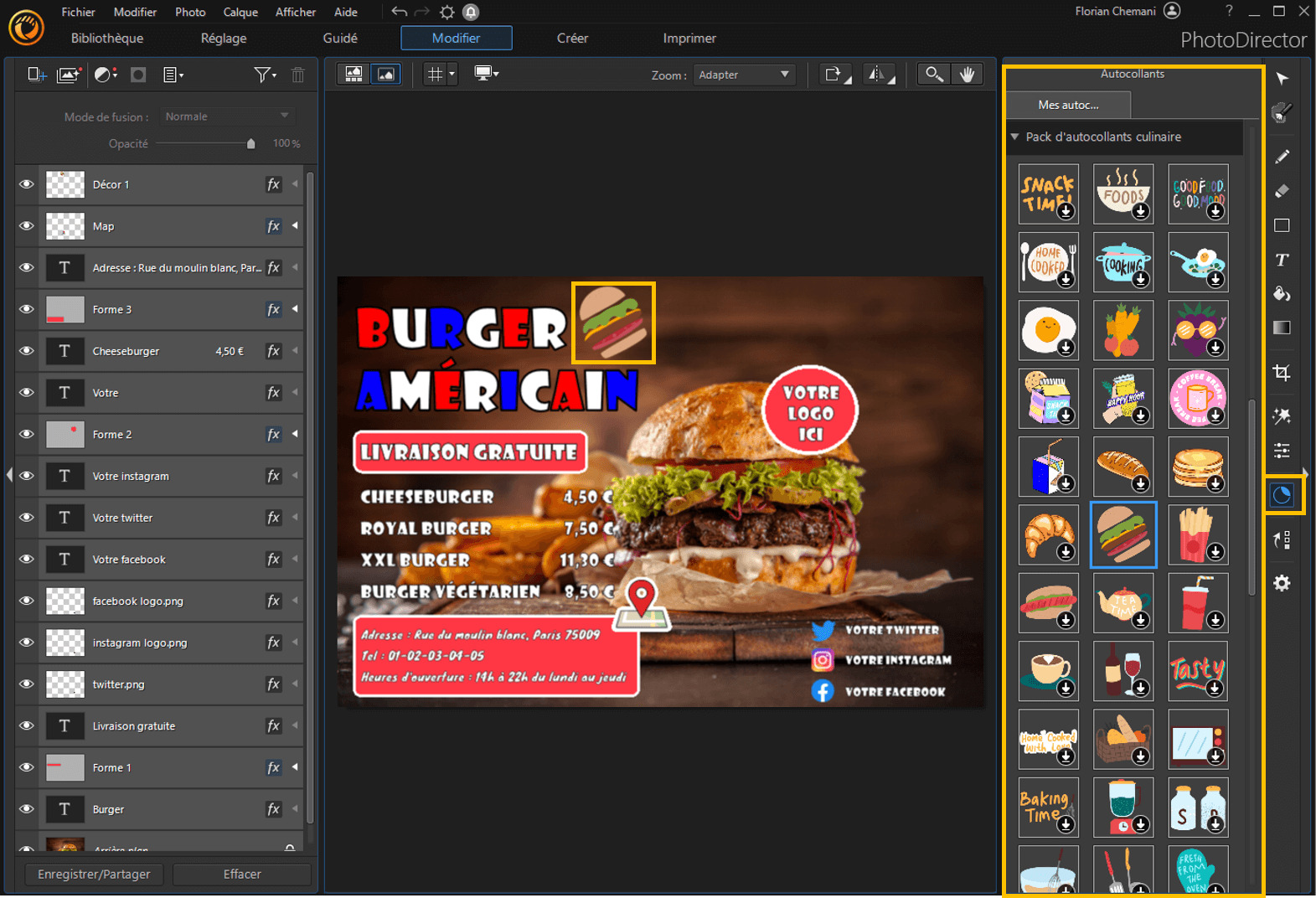The image size is (1316, 898).
Task: Open the layer options list dropdown
Action: 173,75
